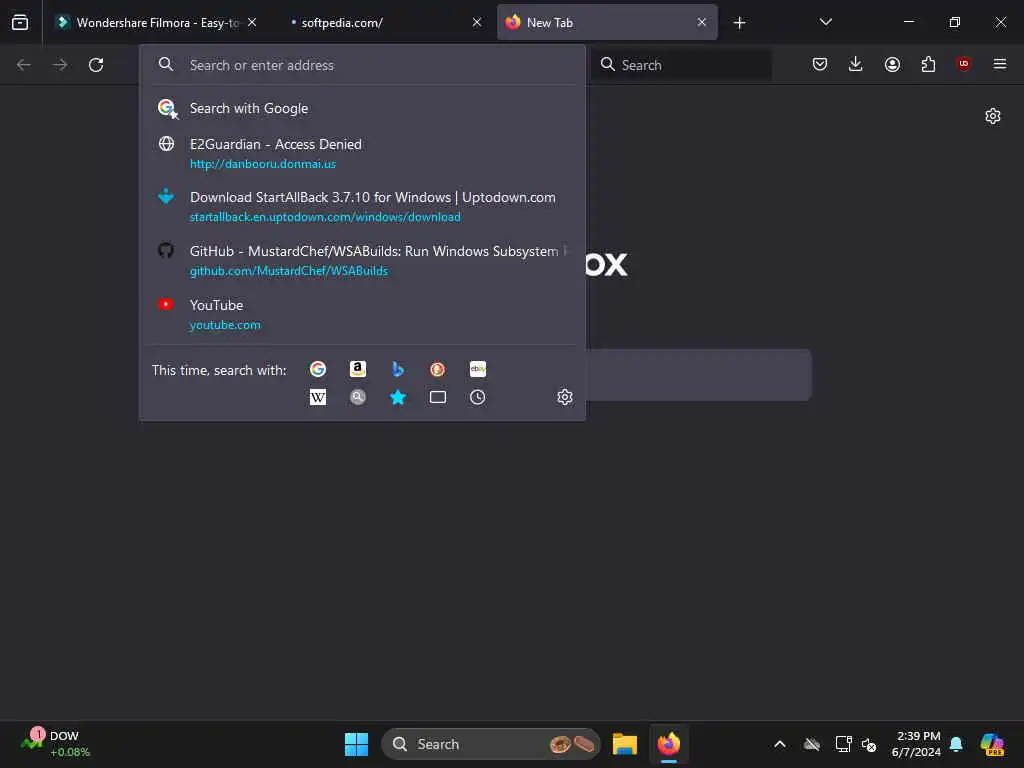Open the uBlock Origin extension icon
This screenshot has width=1024, height=768.
pos(963,63)
